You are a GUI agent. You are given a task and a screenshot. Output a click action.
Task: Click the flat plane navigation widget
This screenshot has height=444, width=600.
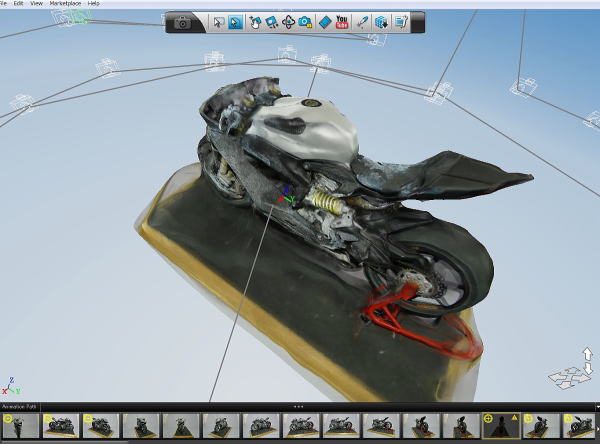click(x=569, y=378)
